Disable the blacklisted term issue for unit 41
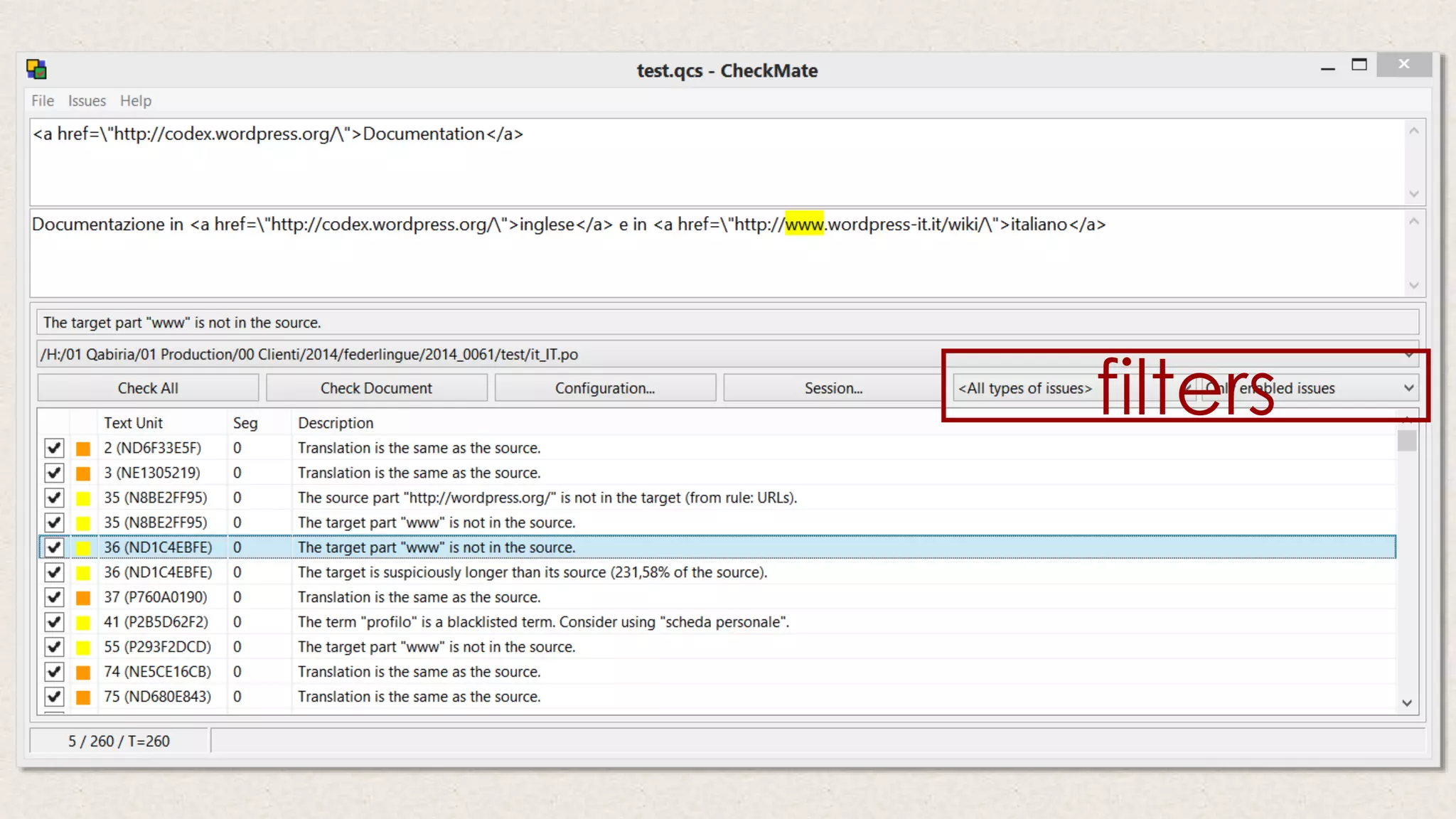The height and width of the screenshot is (819, 1456). 54,623
